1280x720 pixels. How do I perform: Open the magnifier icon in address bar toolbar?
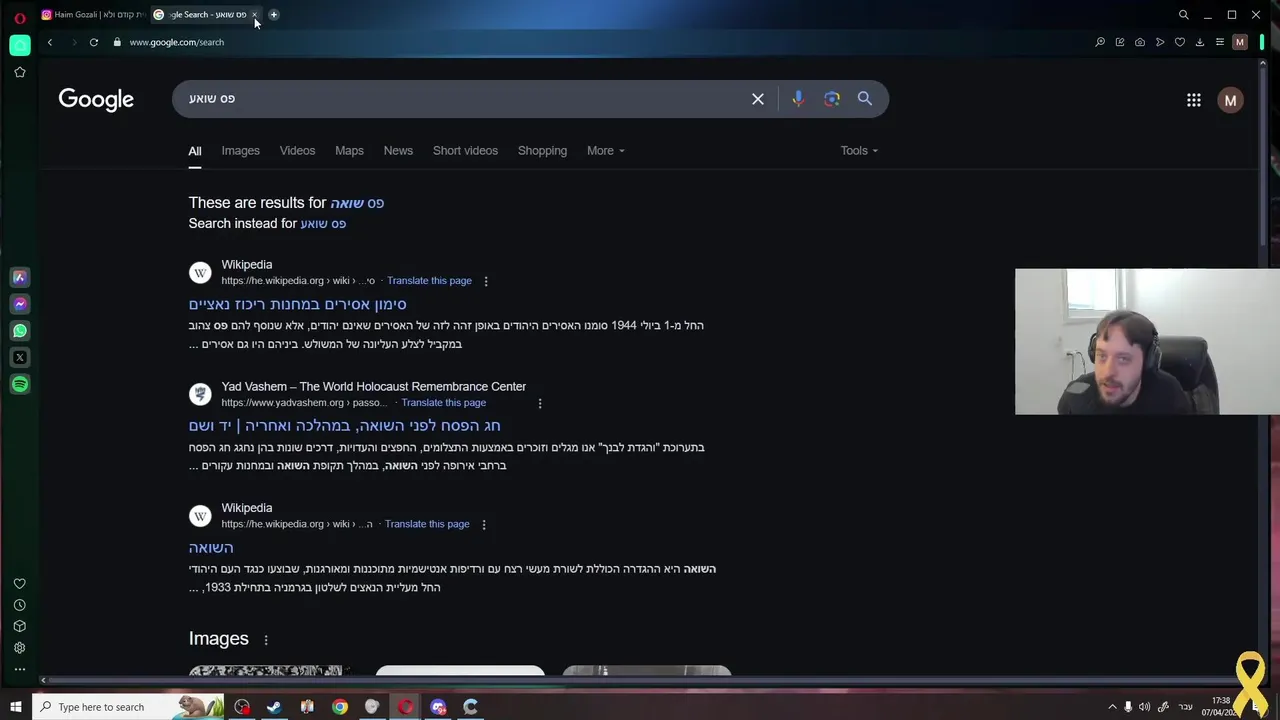[x=1100, y=42]
